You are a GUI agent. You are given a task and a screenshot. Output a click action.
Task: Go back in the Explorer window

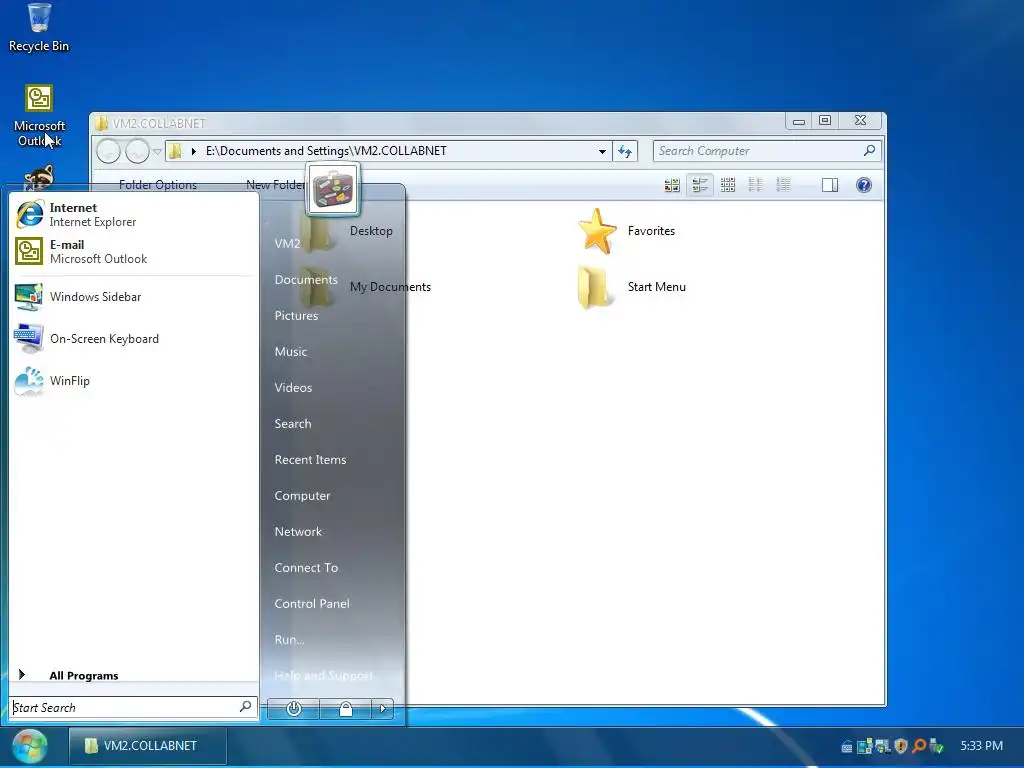coord(108,152)
